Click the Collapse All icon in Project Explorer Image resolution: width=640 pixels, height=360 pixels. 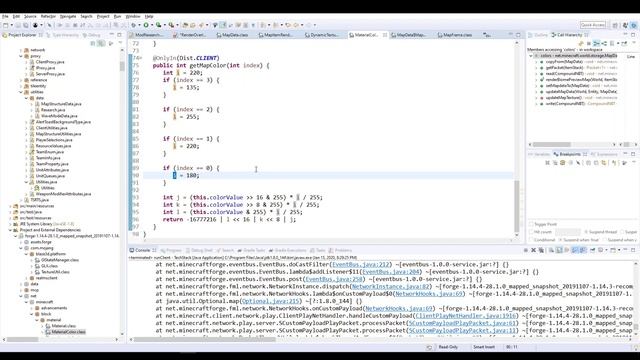coord(93,43)
